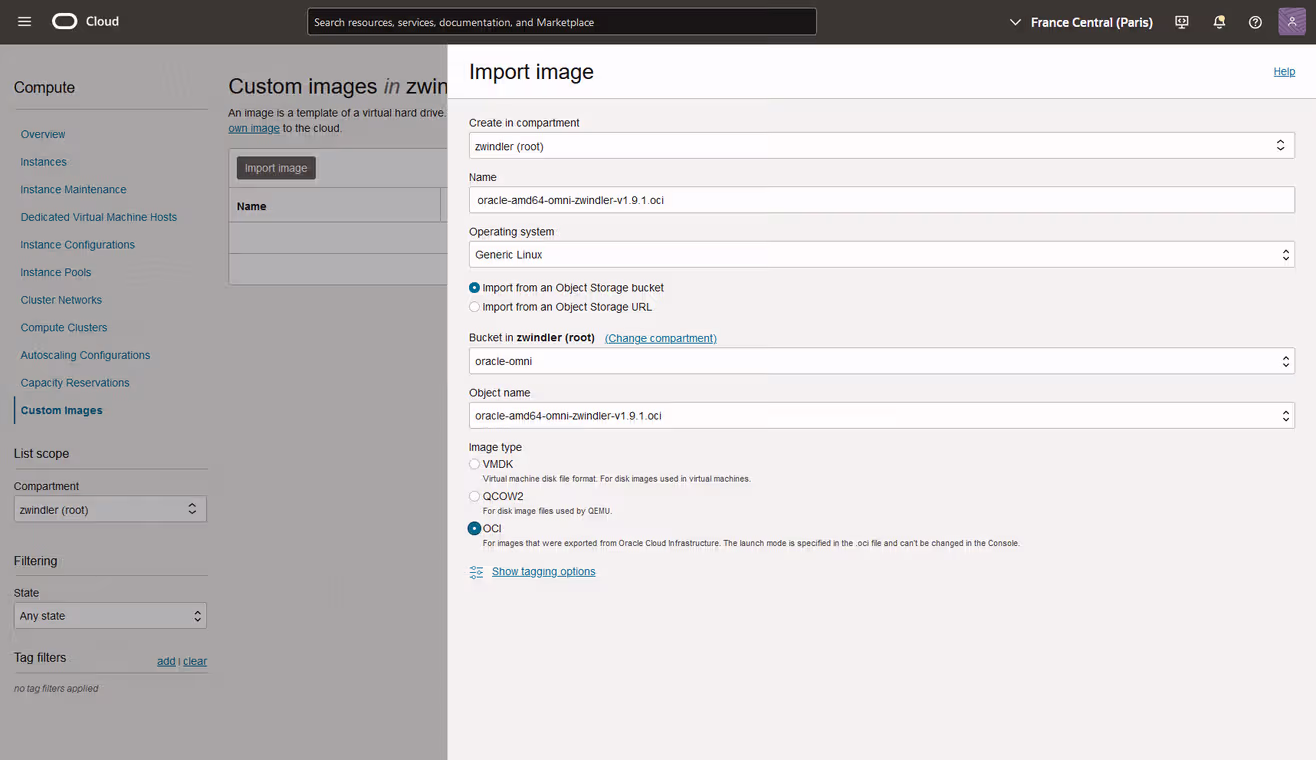Open the user profile avatar menu
The image size is (1316, 760).
tap(1291, 22)
